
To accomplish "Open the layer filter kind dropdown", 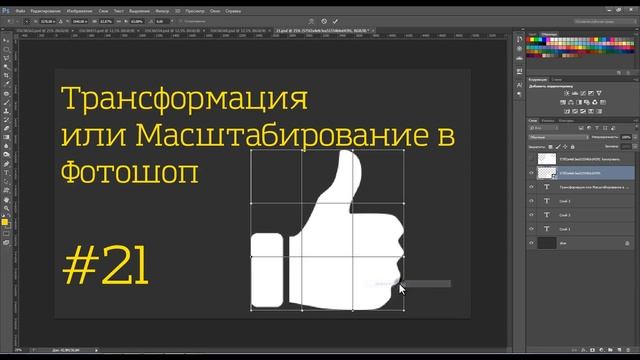I will tap(544, 128).
